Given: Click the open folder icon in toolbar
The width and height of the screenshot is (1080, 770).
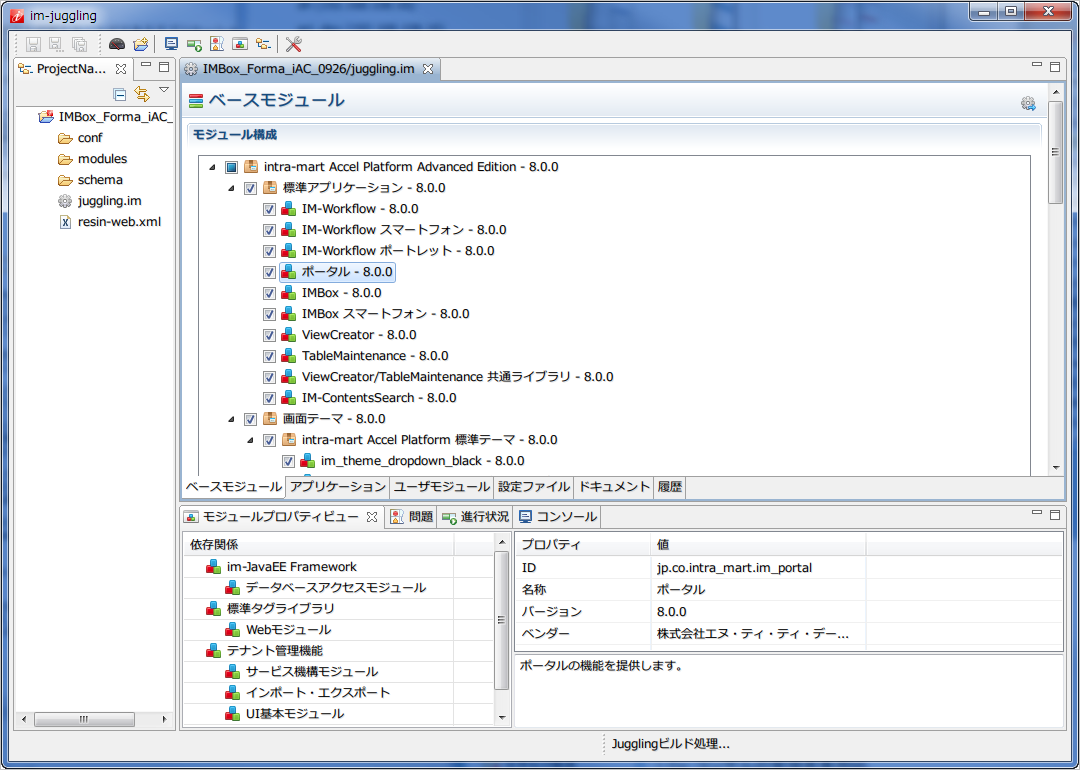Looking at the screenshot, I should point(141,44).
